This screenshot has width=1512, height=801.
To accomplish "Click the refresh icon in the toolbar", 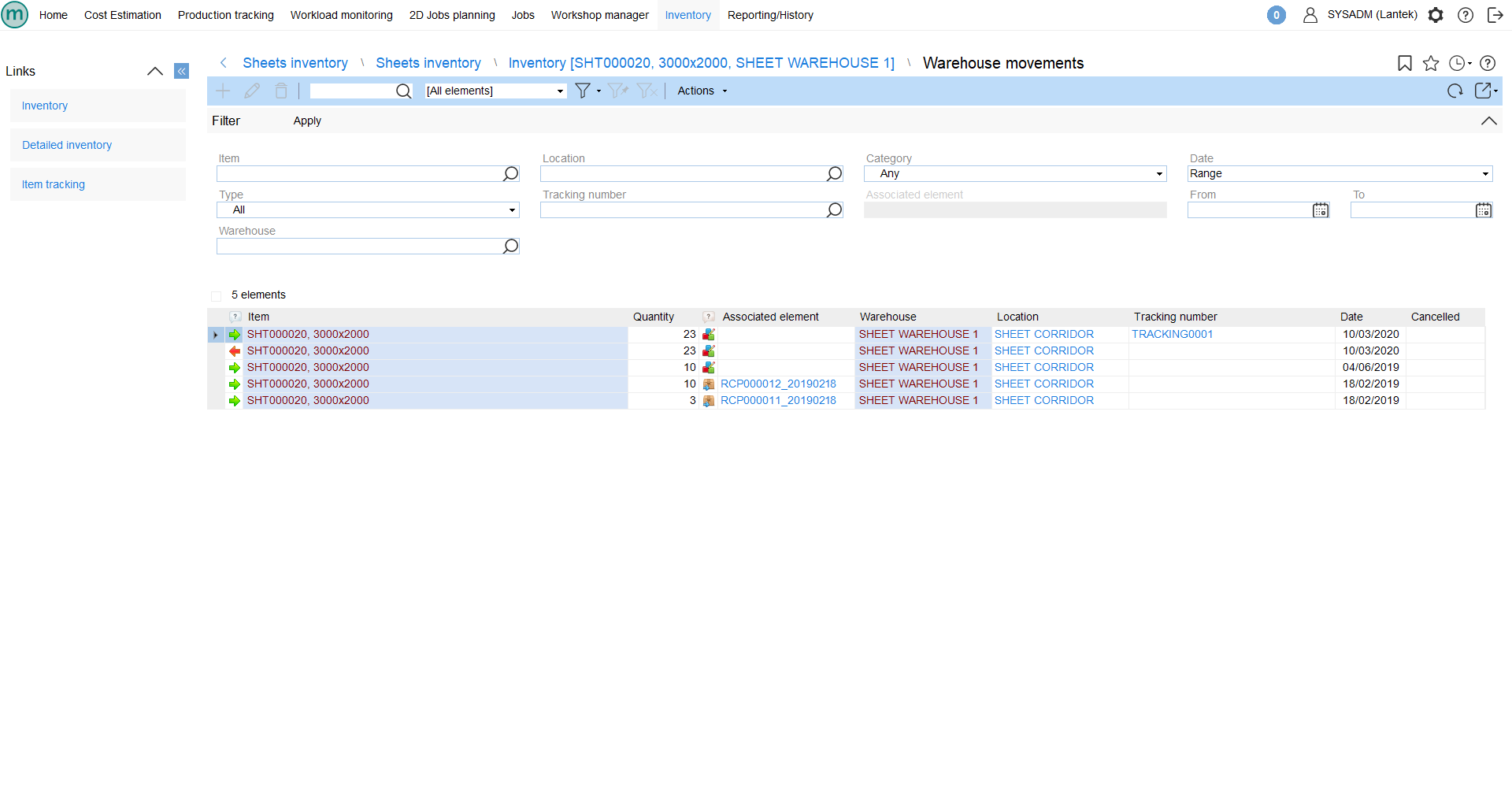I will 1455,91.
